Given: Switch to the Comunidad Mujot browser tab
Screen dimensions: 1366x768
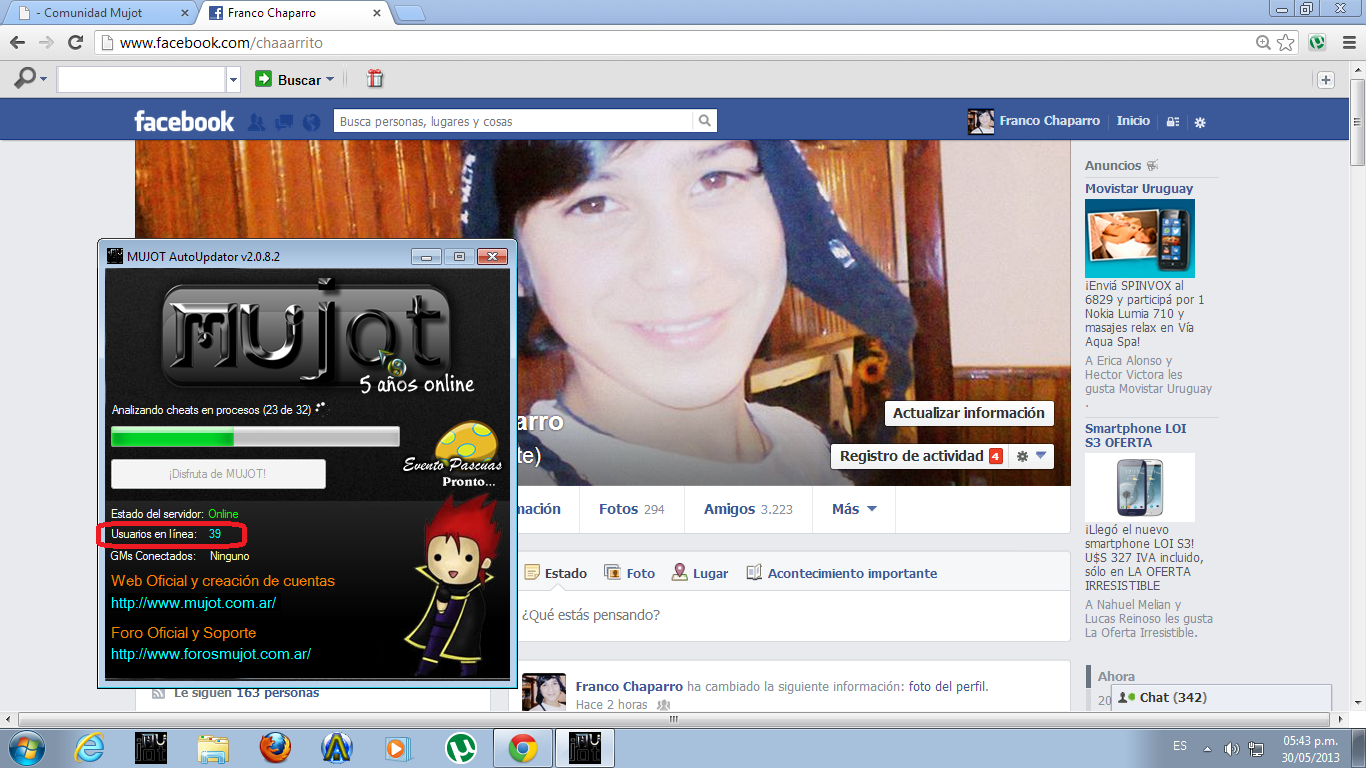Looking at the screenshot, I should [x=100, y=13].
